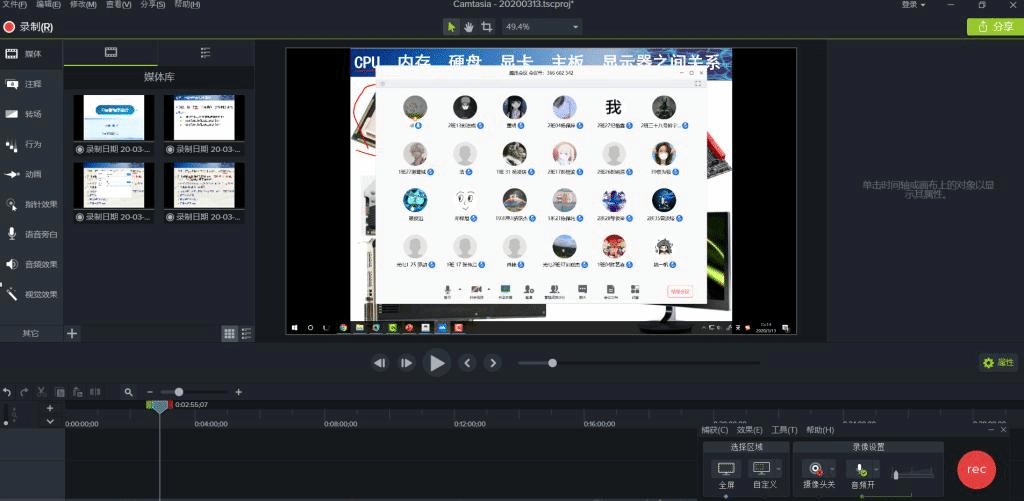Screen dimensions: 1024x501
Task: Select 全屏 full screen capture area
Action: click(x=726, y=468)
